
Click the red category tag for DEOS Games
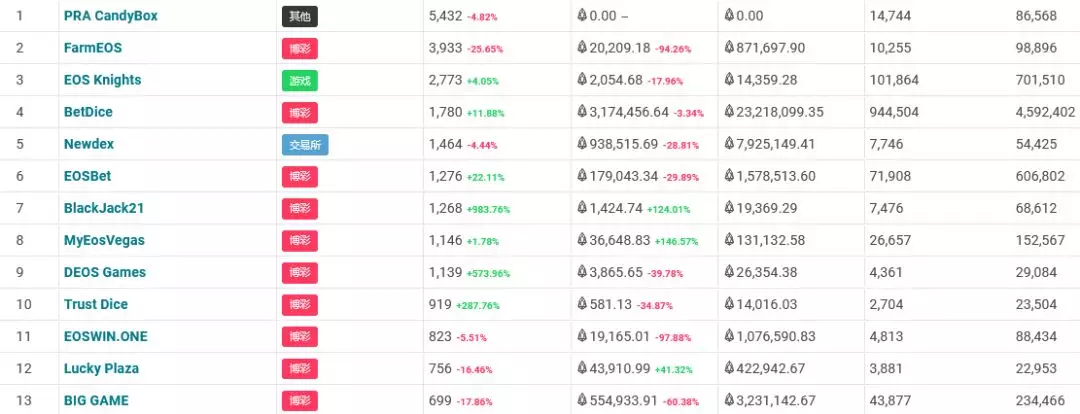pos(300,273)
